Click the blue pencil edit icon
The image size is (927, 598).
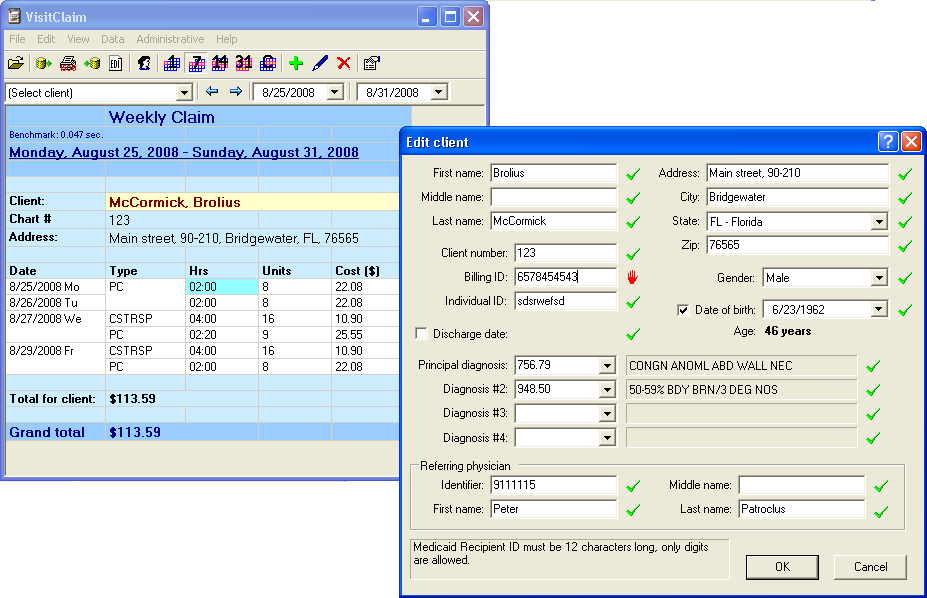click(x=319, y=64)
